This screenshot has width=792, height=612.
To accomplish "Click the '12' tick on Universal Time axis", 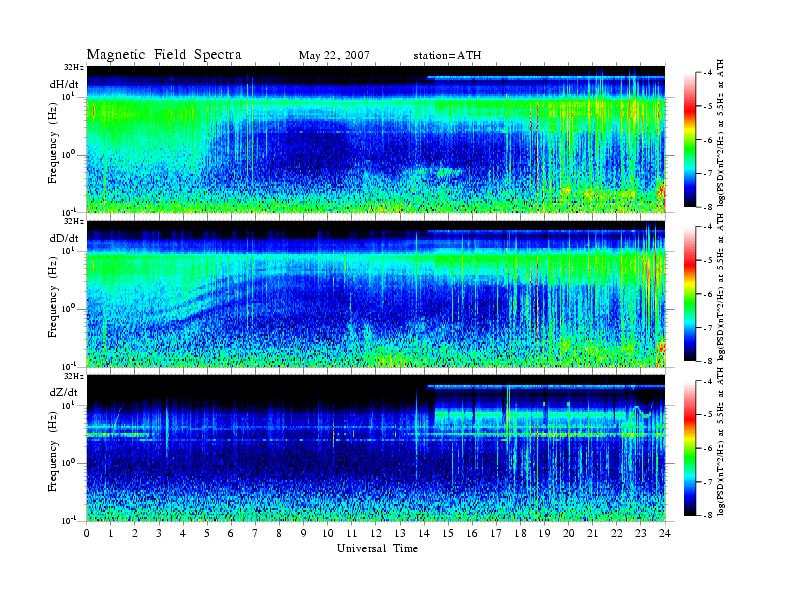I will pyautogui.click(x=376, y=533).
